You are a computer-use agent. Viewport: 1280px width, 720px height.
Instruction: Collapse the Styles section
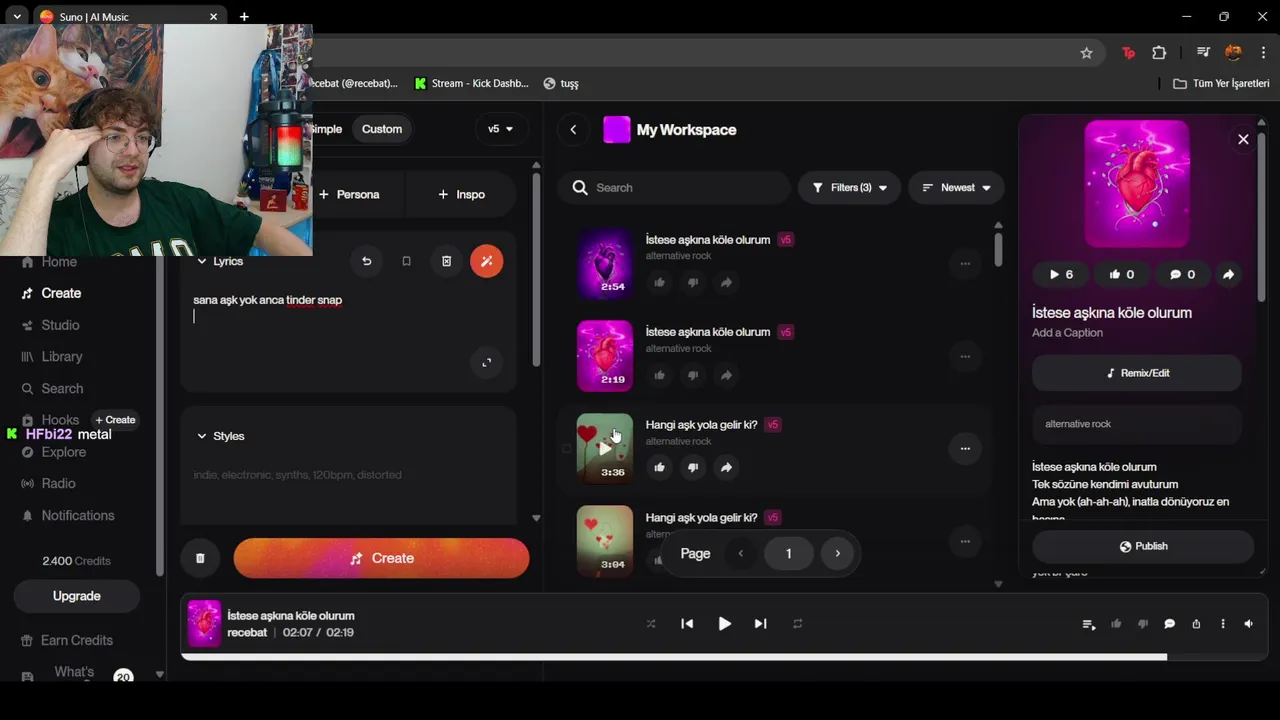tap(220, 436)
